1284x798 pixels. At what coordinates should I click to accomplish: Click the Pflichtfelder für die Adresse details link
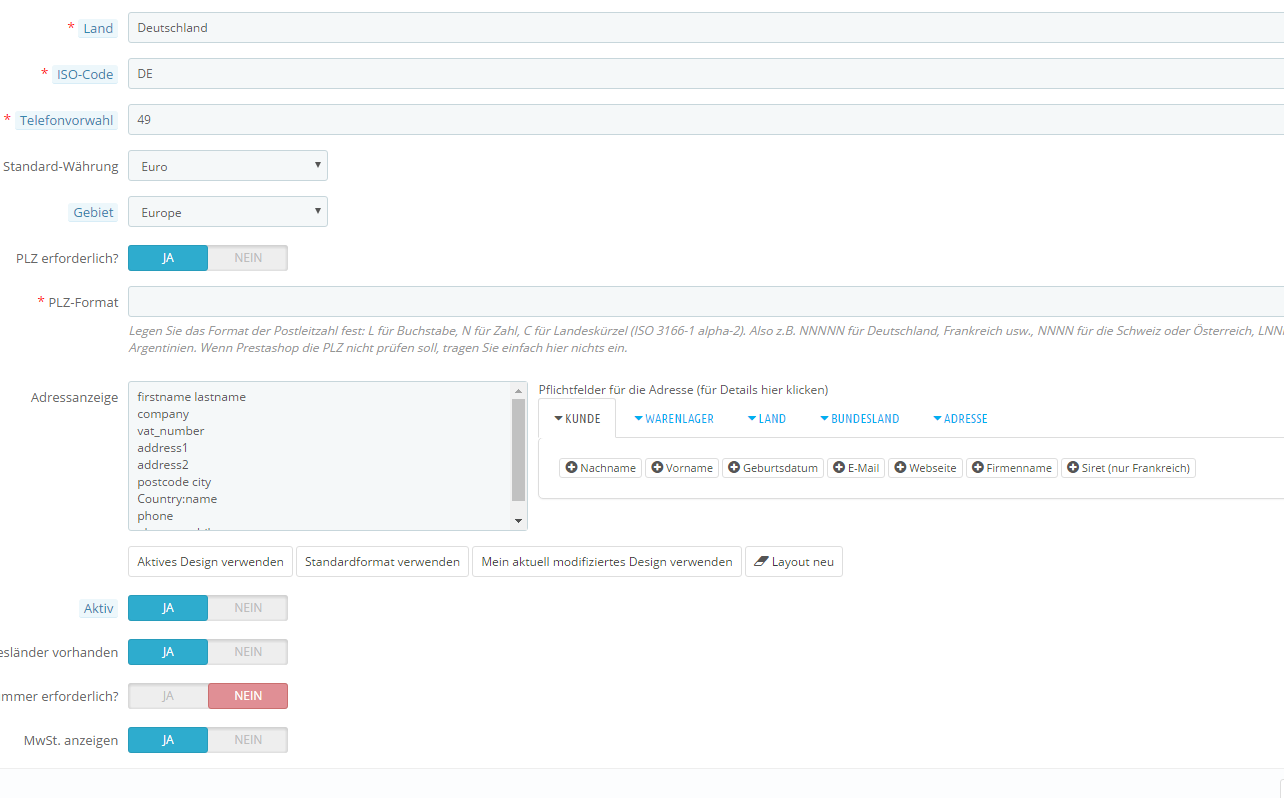tap(683, 390)
